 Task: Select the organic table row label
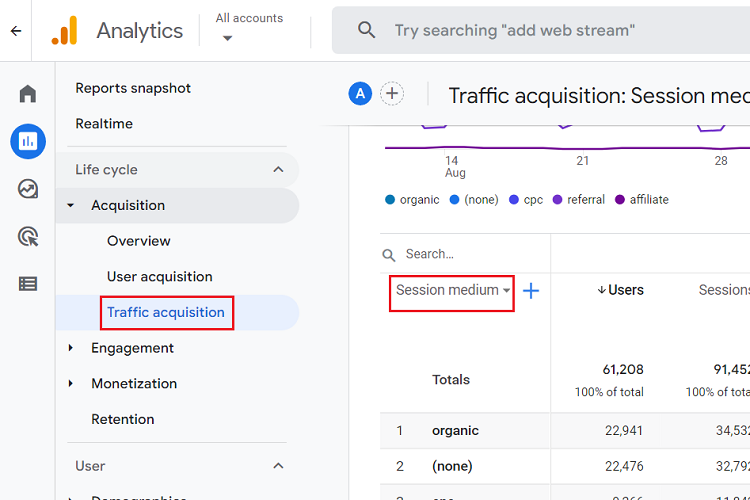pyautogui.click(x=455, y=431)
